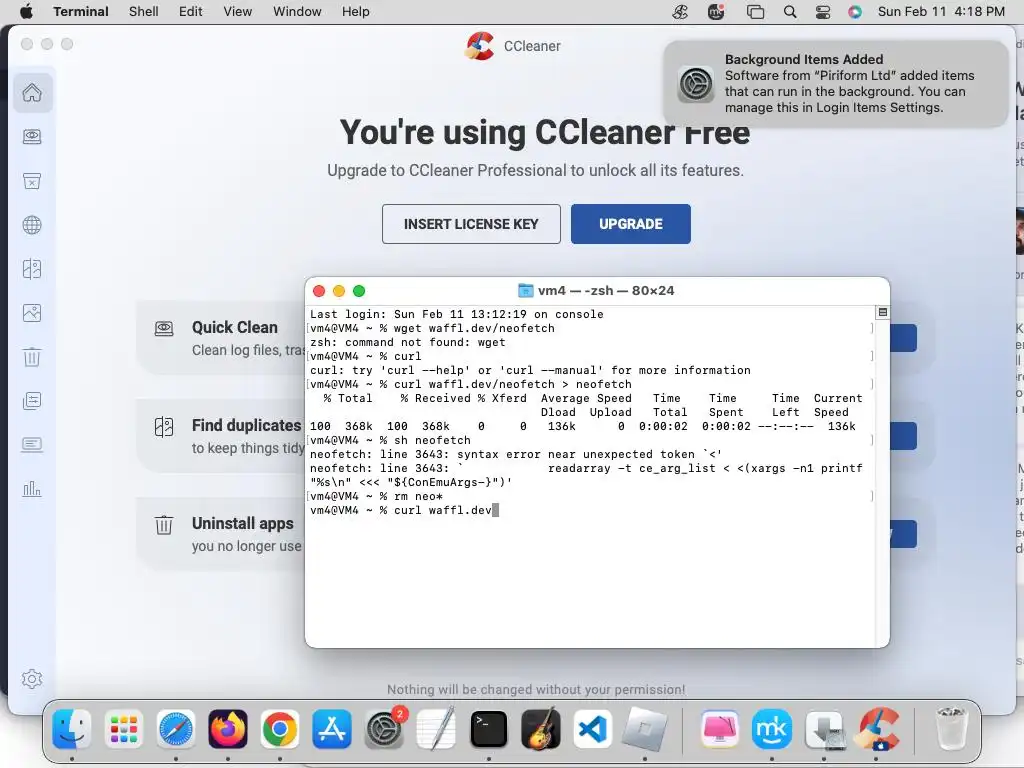
Task: Open Visual Studio Code from the Dock
Action: [x=592, y=729]
